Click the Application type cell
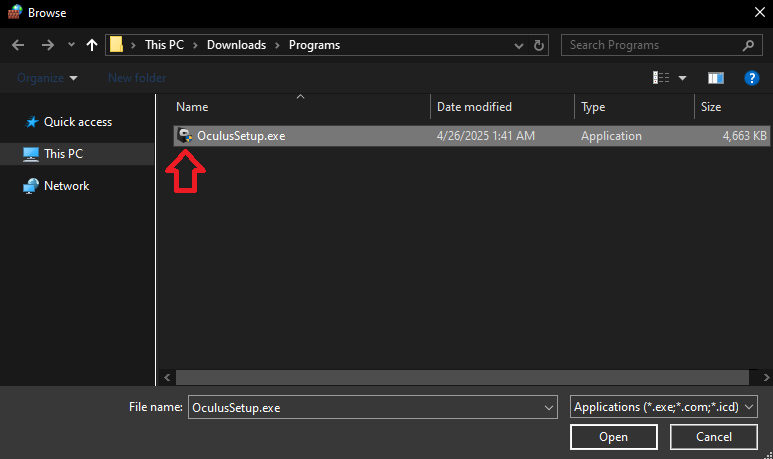 [611, 136]
